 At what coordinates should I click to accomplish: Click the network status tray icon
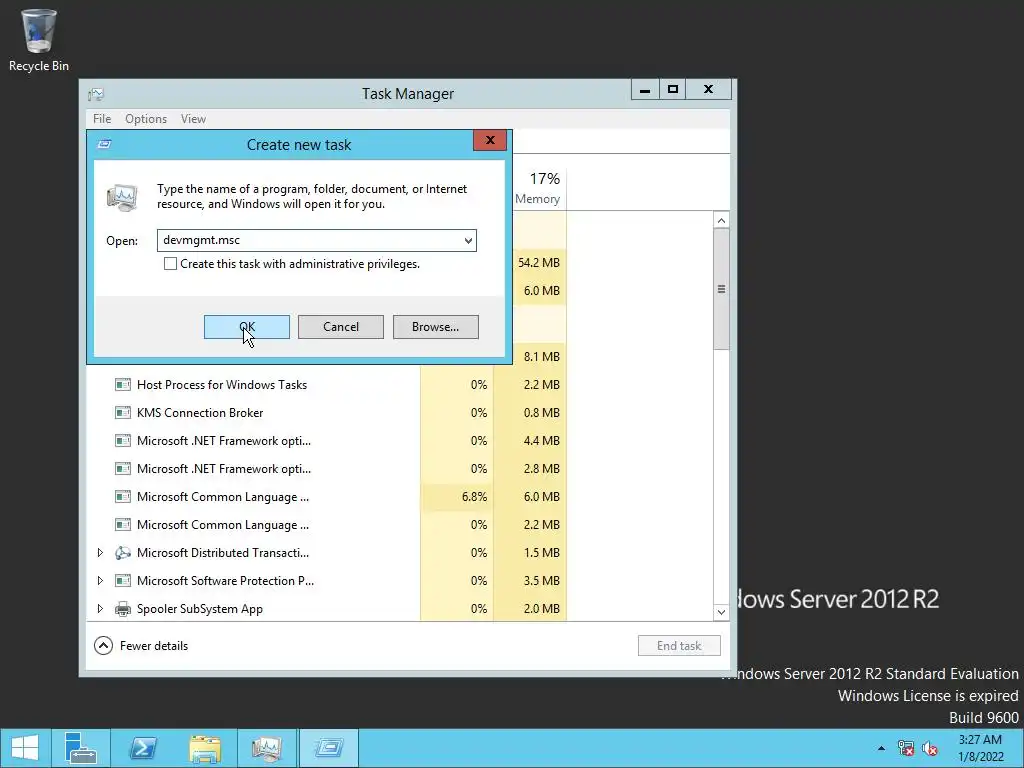tap(905, 748)
